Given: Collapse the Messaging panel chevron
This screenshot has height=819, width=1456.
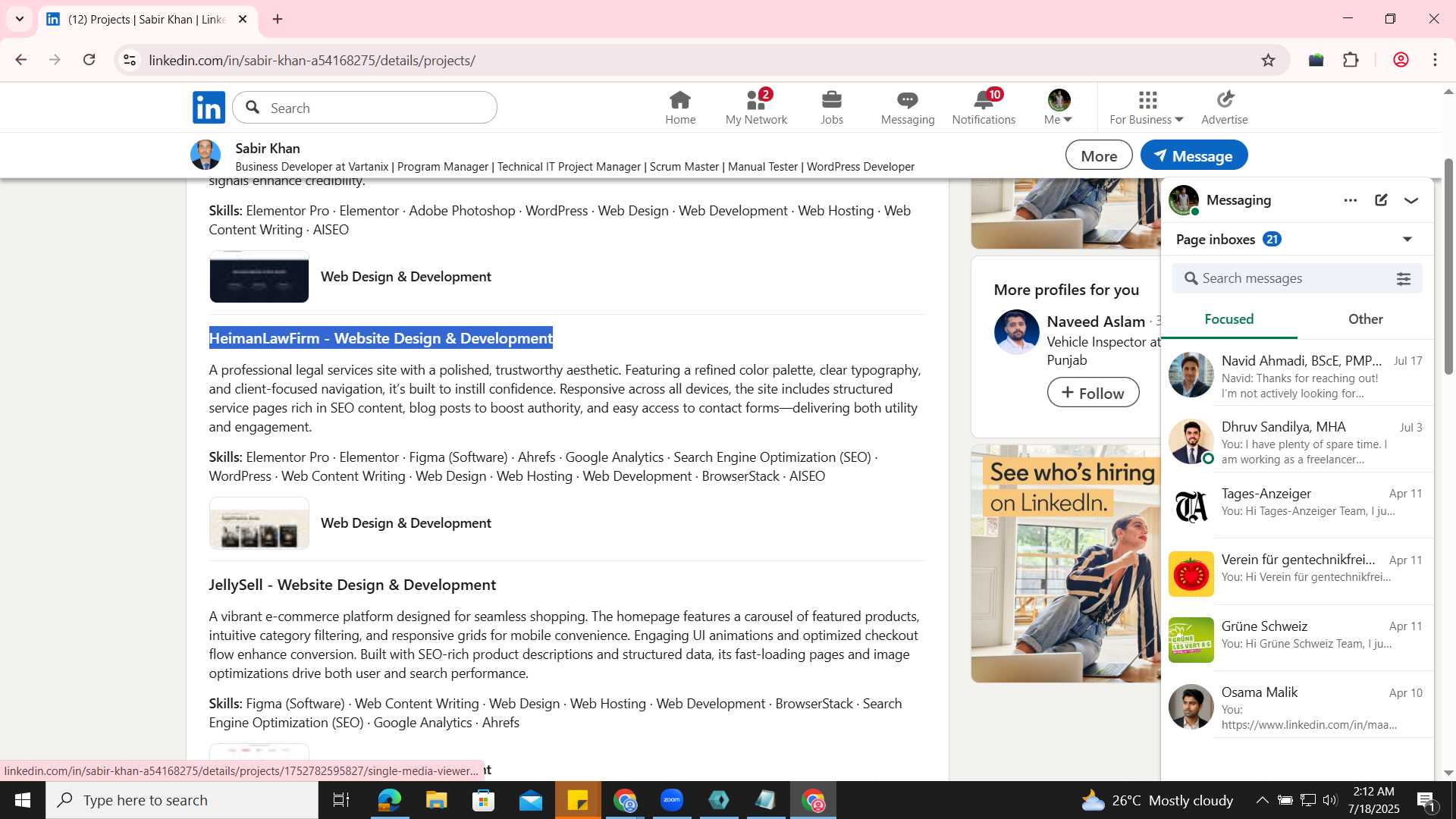Looking at the screenshot, I should (1411, 200).
